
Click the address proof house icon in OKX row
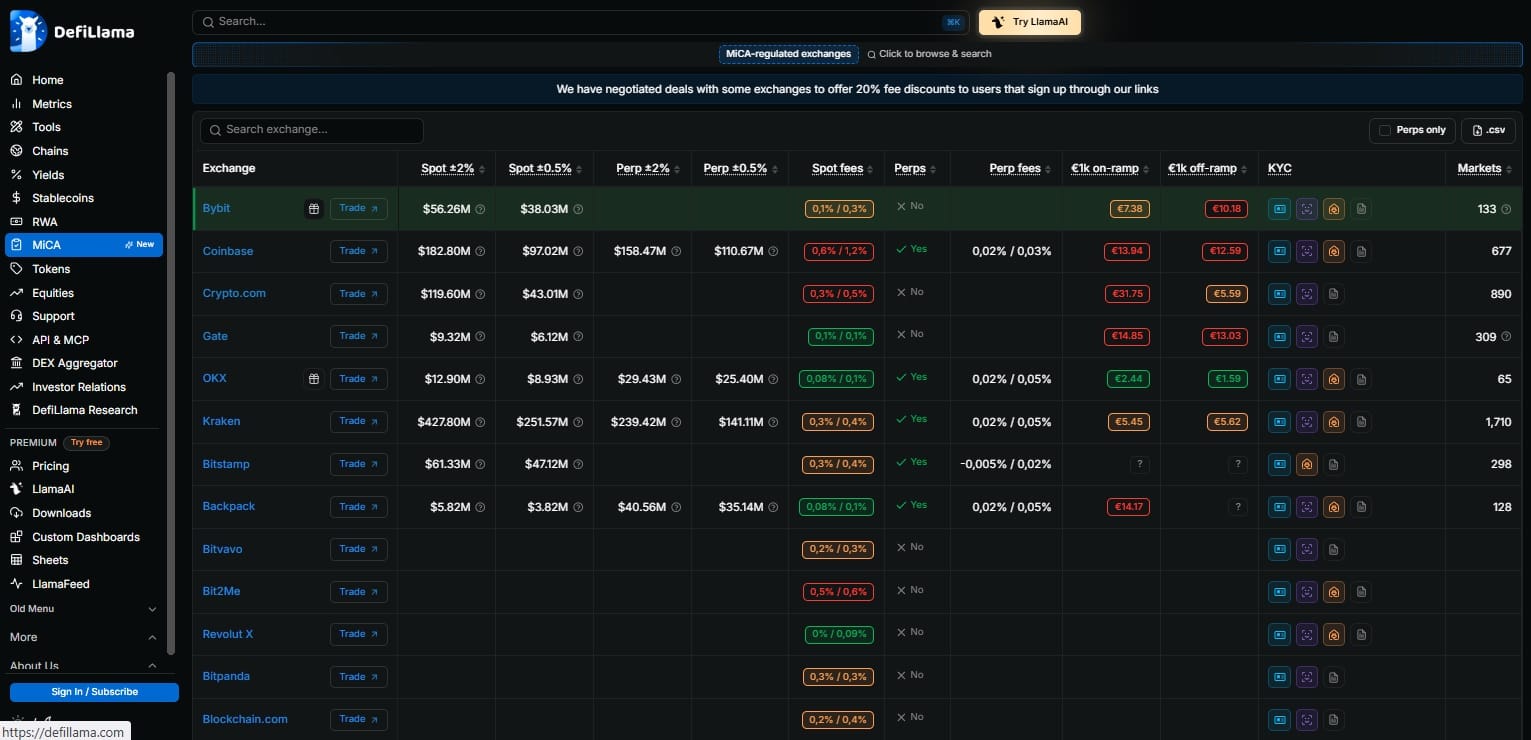click(x=1334, y=379)
